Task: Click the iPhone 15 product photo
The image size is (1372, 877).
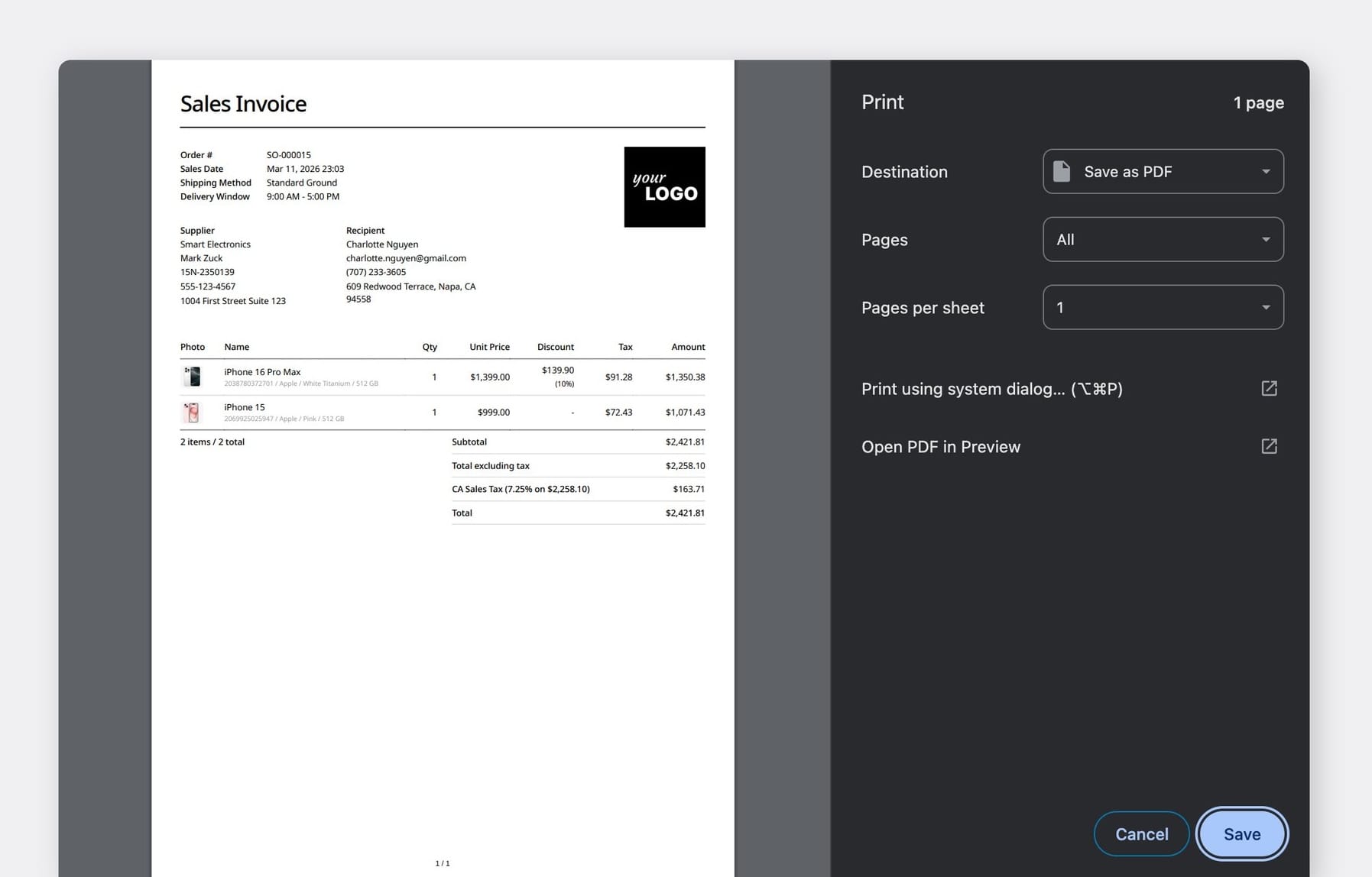Action: [x=191, y=412]
